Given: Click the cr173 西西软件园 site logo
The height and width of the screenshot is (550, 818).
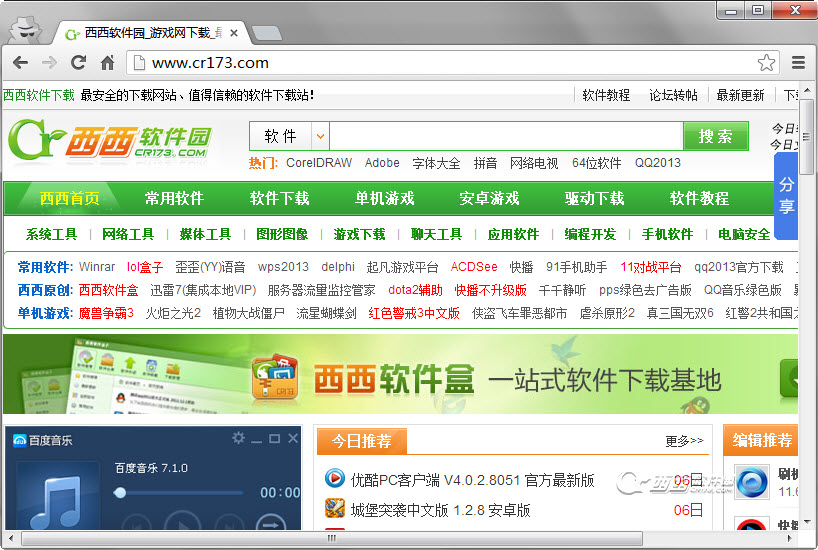Looking at the screenshot, I should click(110, 140).
